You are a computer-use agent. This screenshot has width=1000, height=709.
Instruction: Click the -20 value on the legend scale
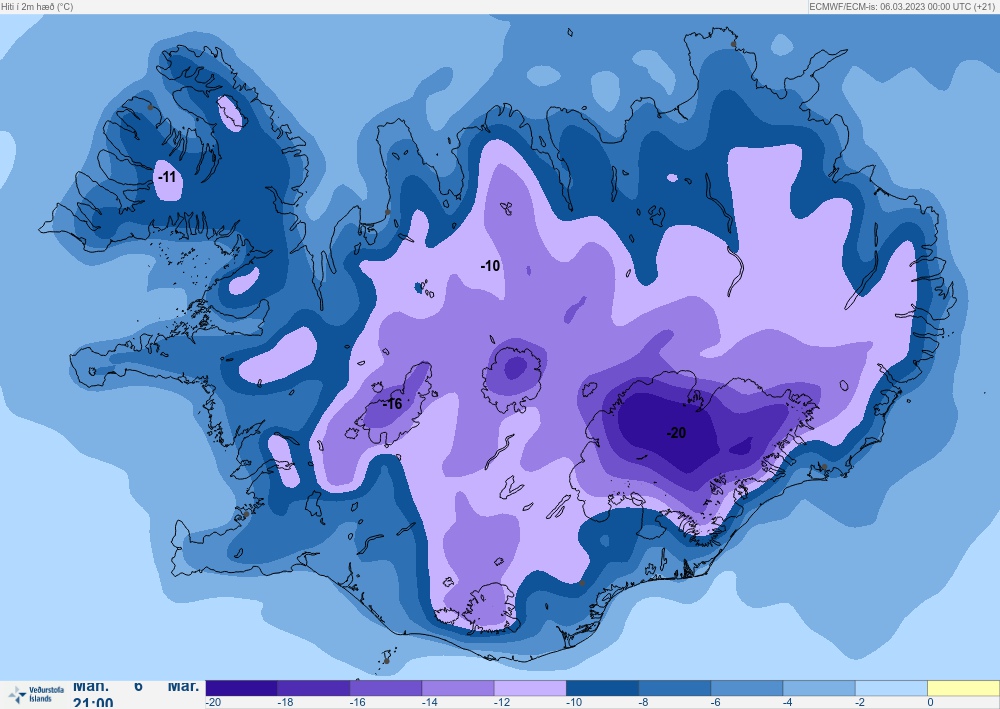pos(213,703)
